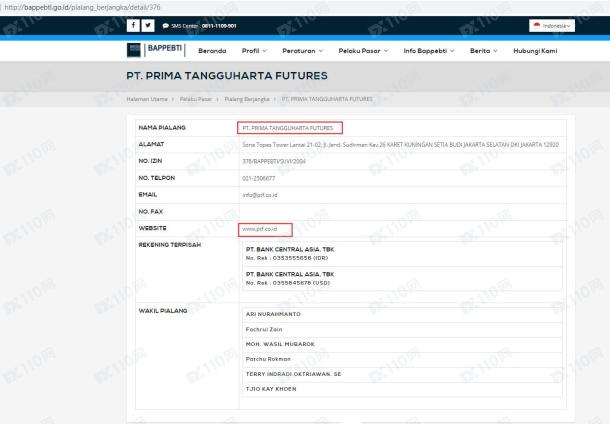
Task: Expand the Pelaku Pasar menu chevron
Action: (x=386, y=51)
